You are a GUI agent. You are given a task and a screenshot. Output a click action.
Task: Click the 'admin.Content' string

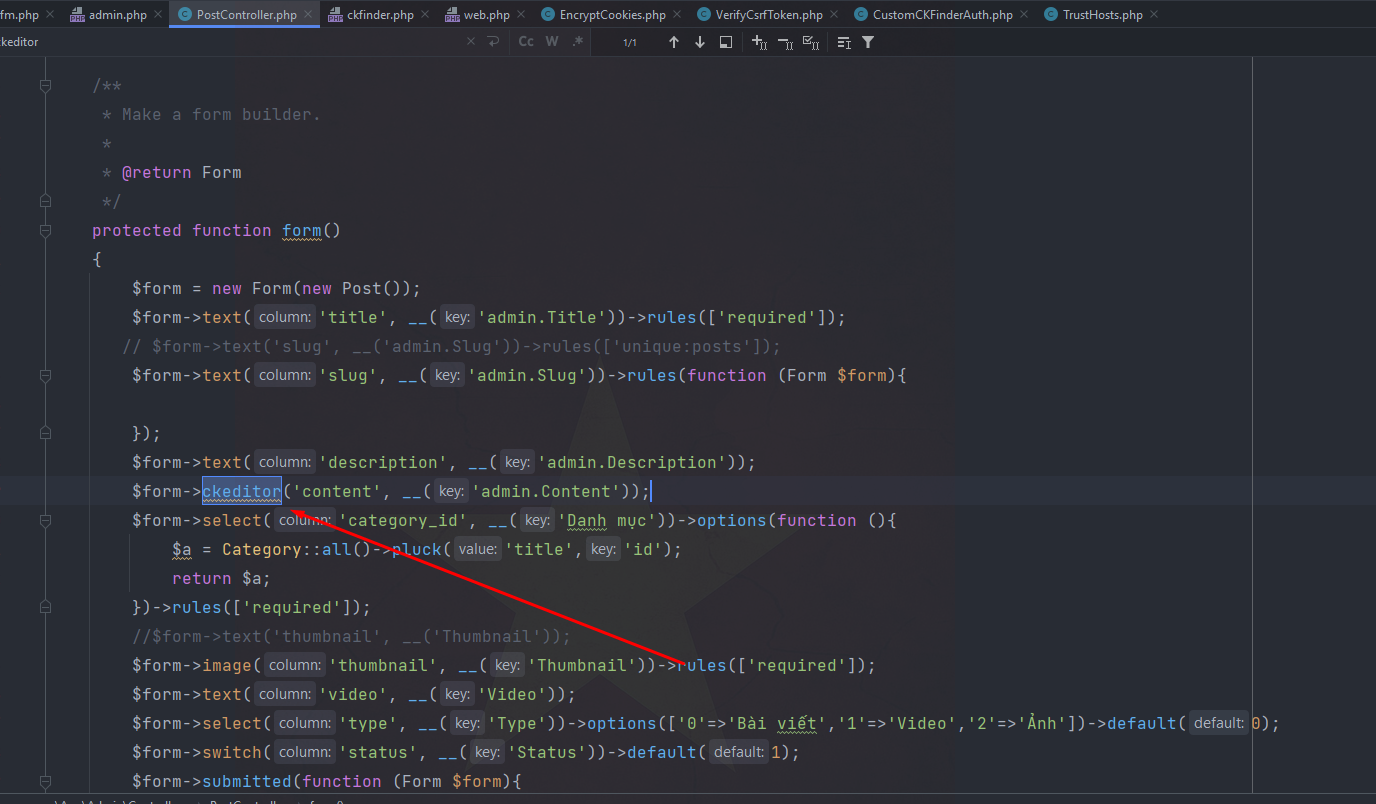[x=548, y=491]
